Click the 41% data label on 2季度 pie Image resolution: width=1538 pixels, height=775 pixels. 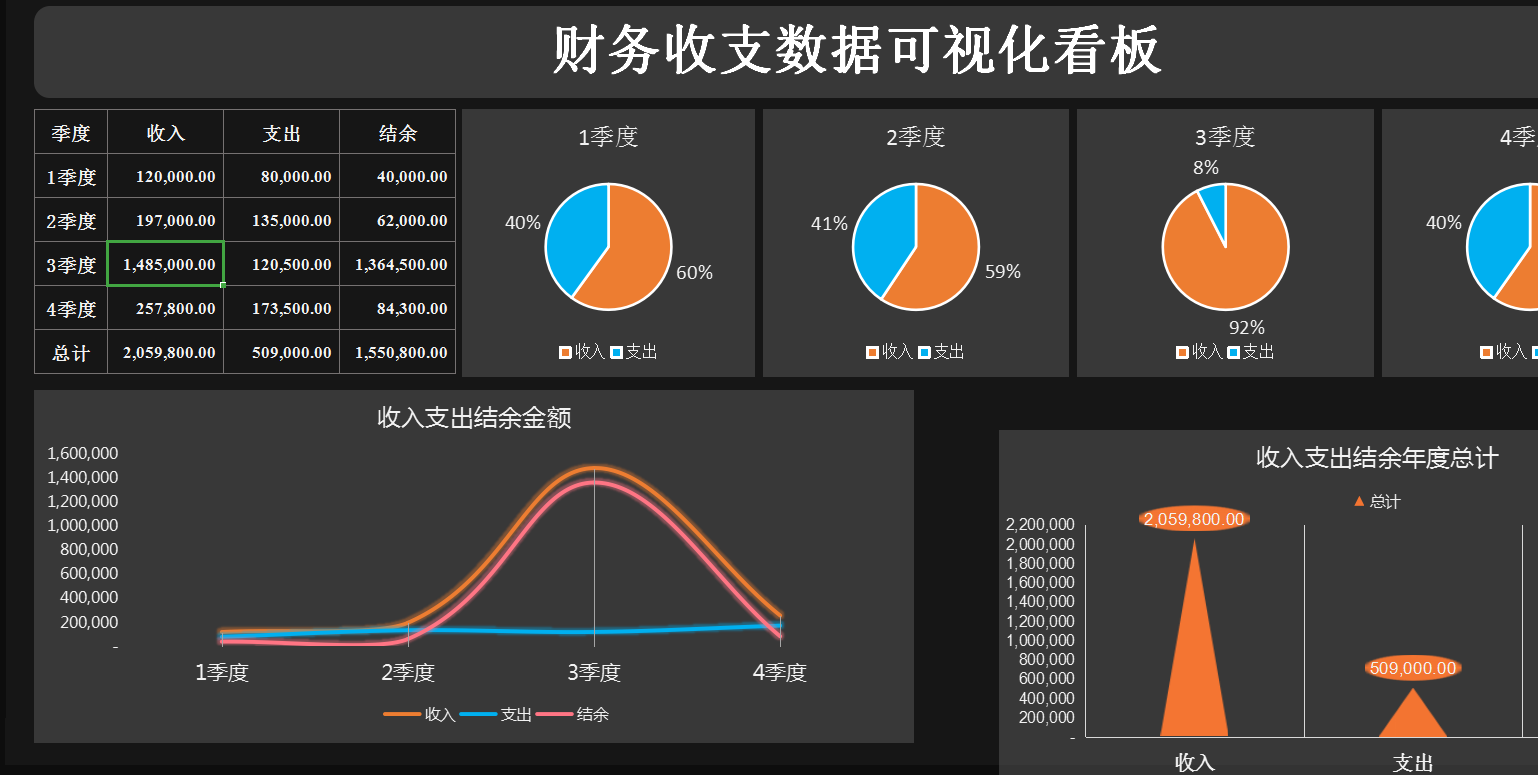(x=829, y=223)
